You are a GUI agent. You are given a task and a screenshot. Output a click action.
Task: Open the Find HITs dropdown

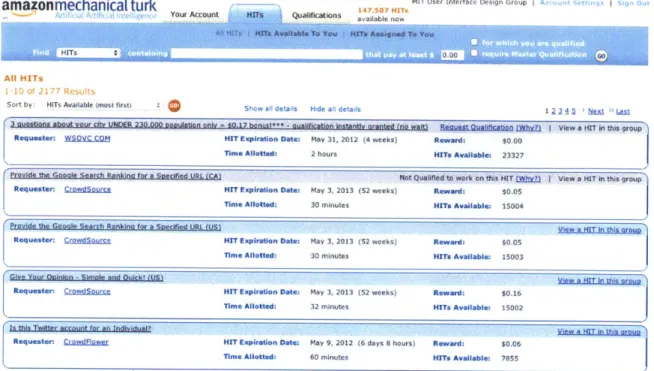point(88,53)
